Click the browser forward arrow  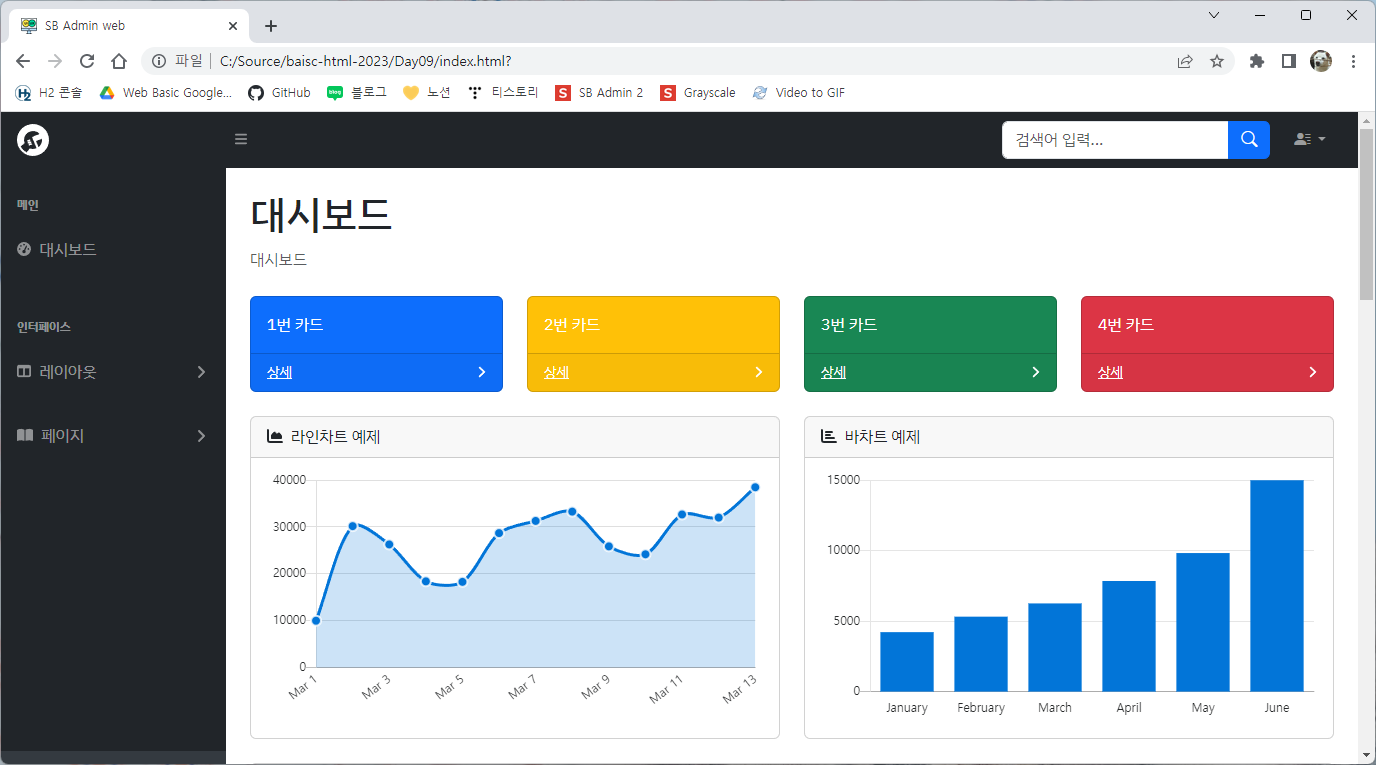tap(55, 61)
